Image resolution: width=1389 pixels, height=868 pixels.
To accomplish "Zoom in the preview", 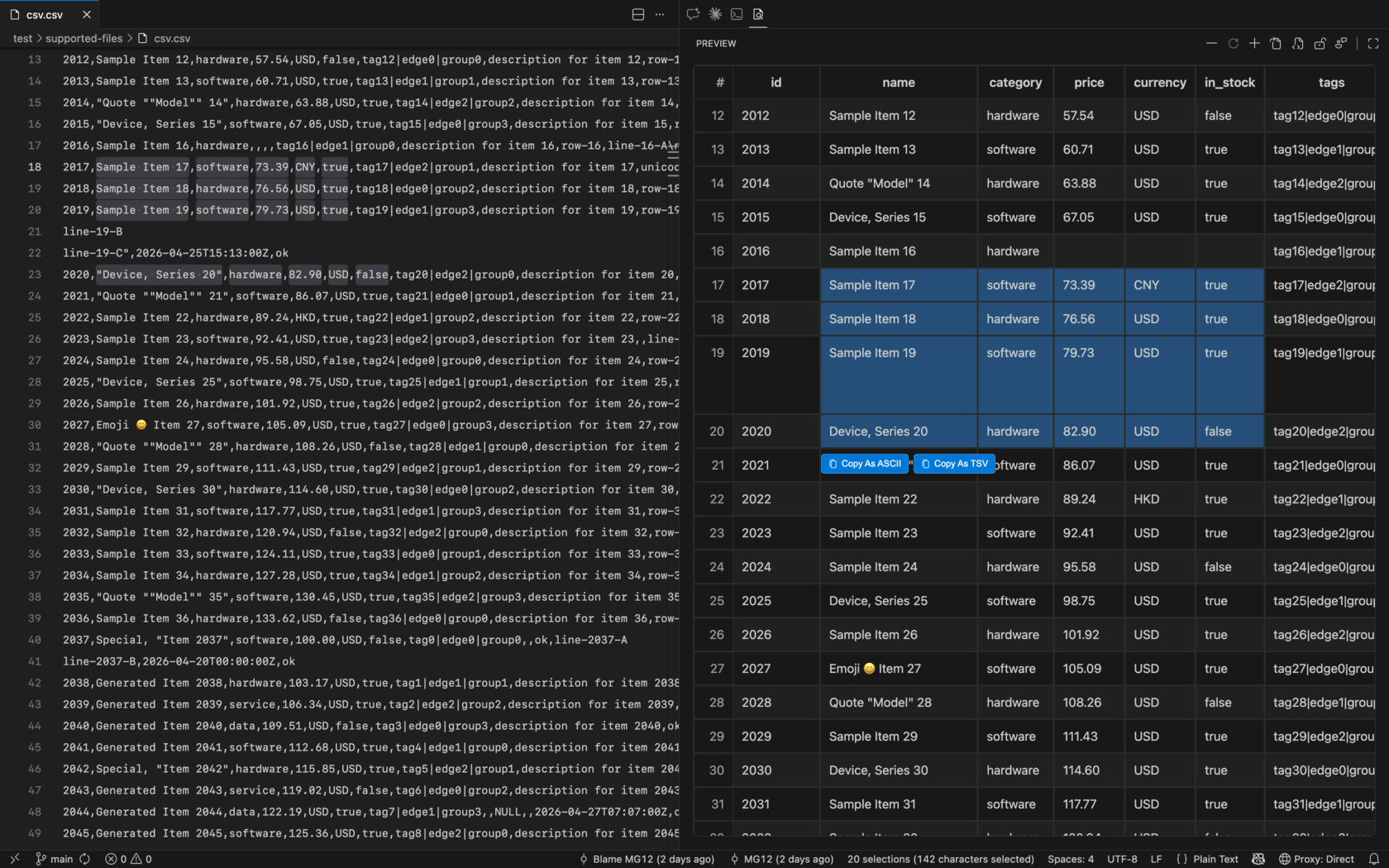I will tap(1254, 43).
